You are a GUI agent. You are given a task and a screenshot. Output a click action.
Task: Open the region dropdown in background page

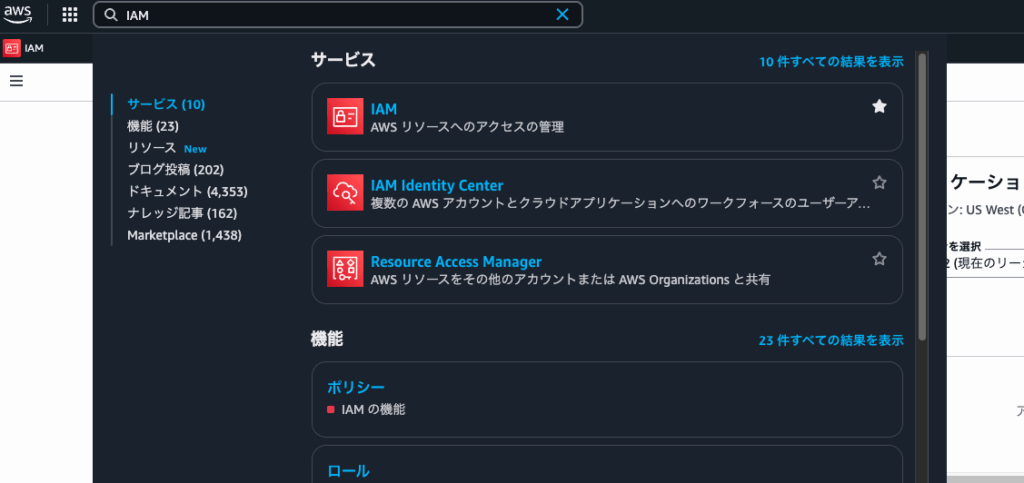coord(985,264)
